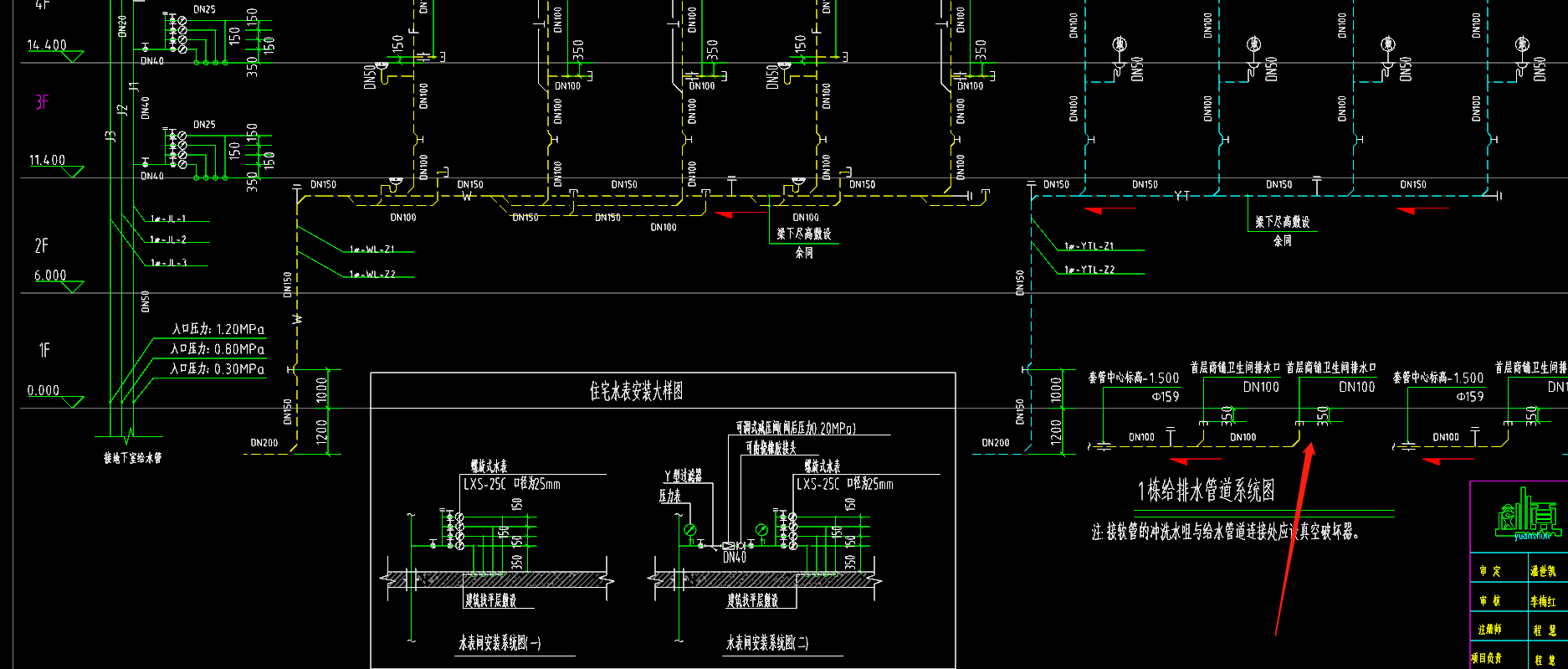Pick the 1#-WL-Z2 pipe tag

click(x=372, y=275)
